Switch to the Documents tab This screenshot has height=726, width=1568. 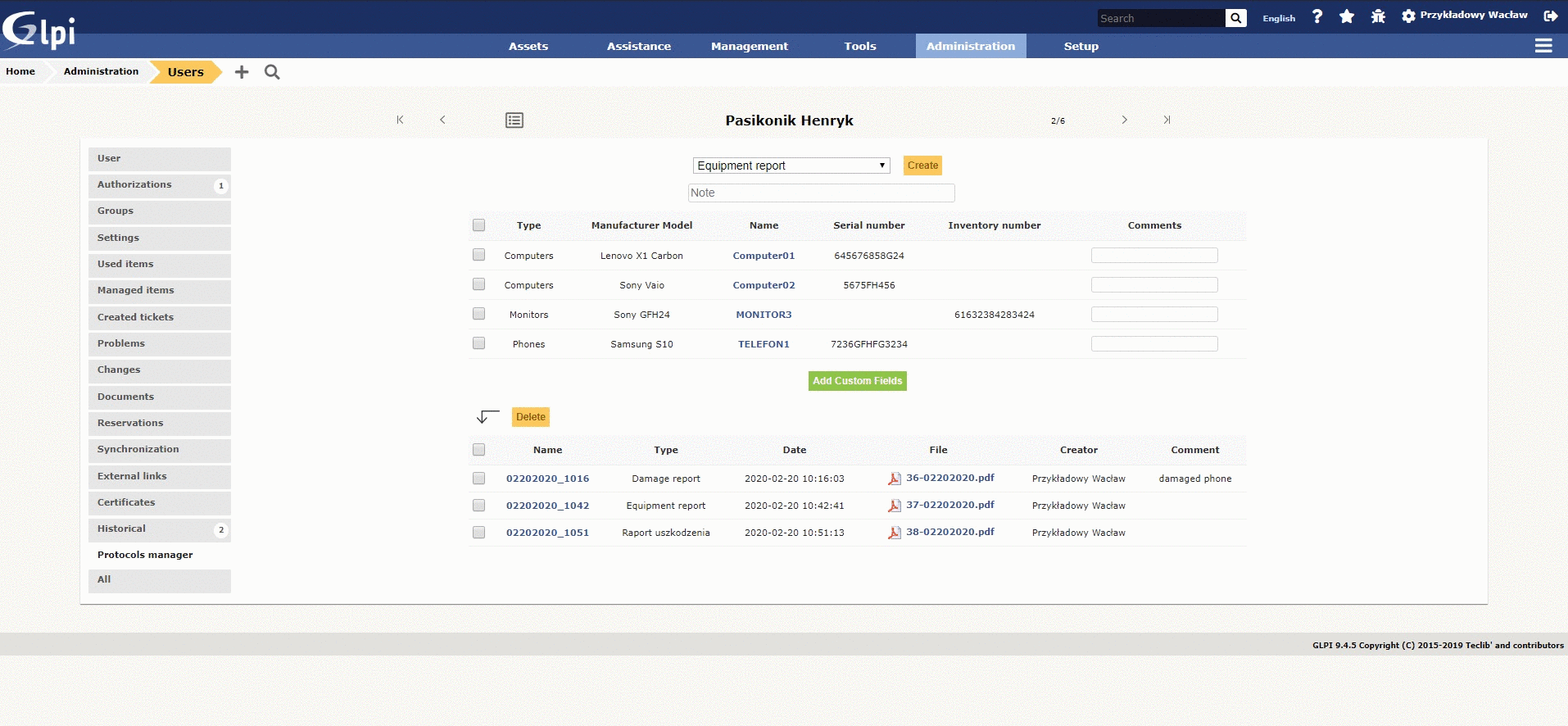click(160, 397)
